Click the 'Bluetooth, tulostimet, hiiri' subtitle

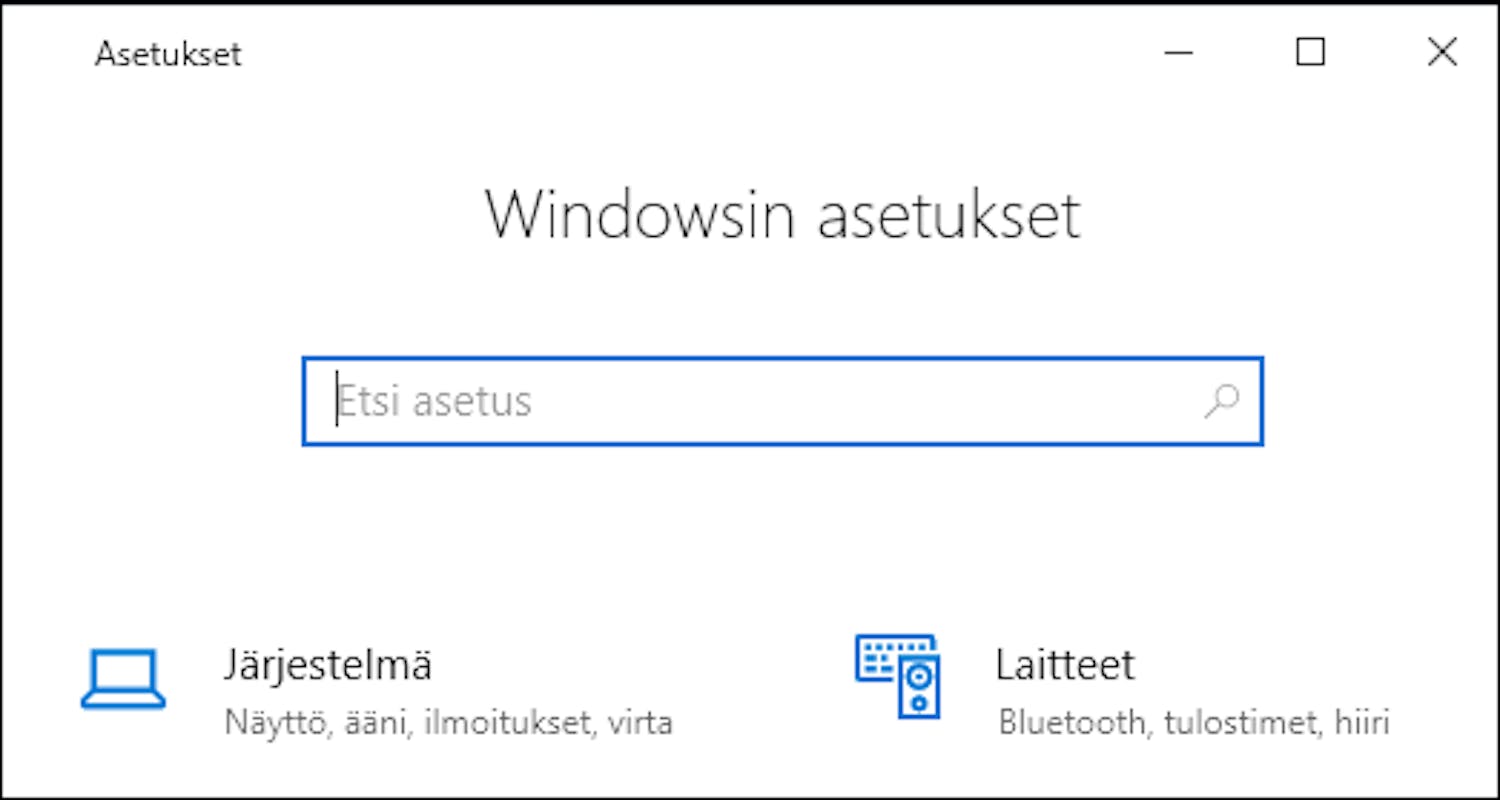coord(1194,720)
